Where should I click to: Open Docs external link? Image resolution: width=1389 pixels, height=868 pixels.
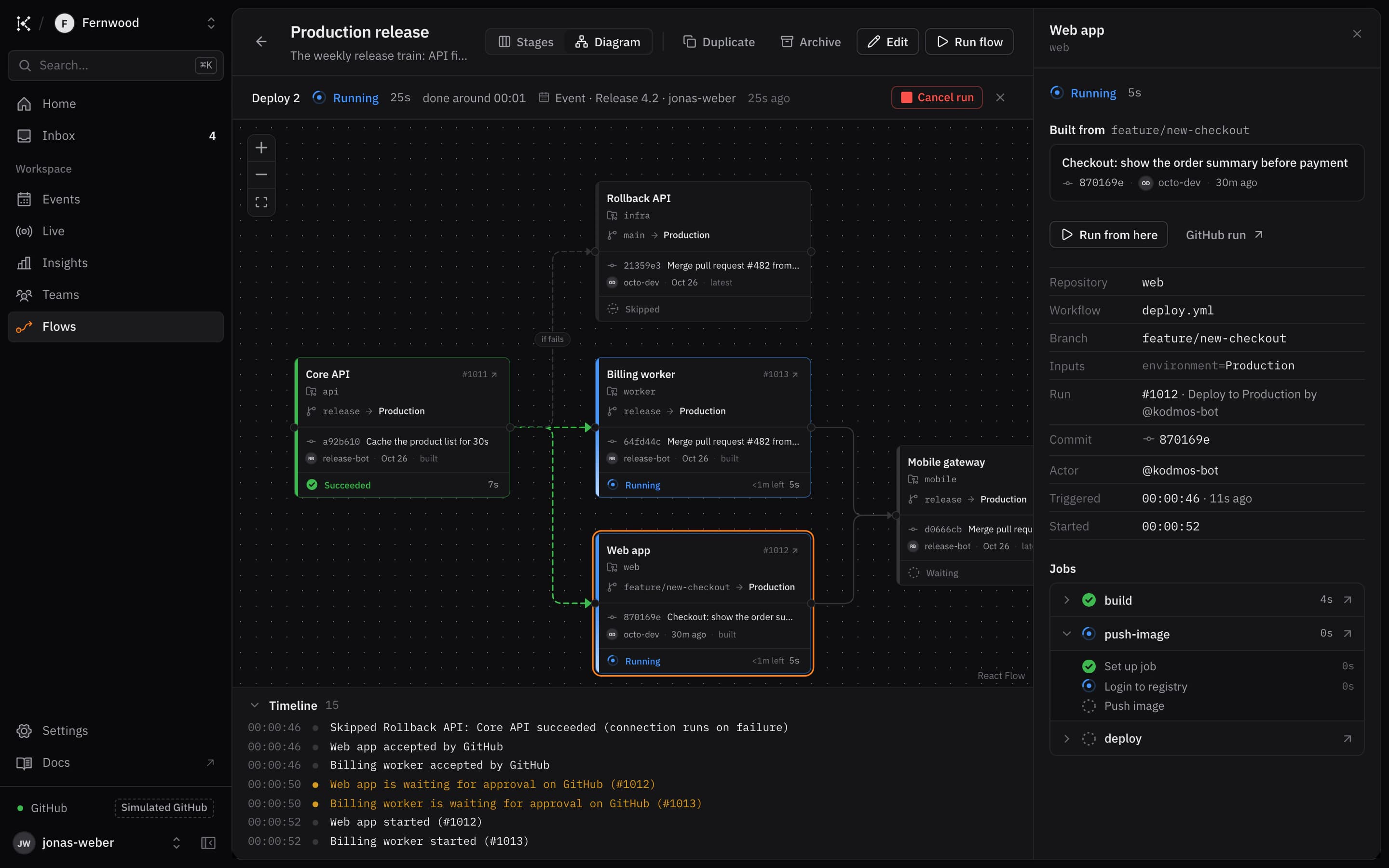coord(115,763)
